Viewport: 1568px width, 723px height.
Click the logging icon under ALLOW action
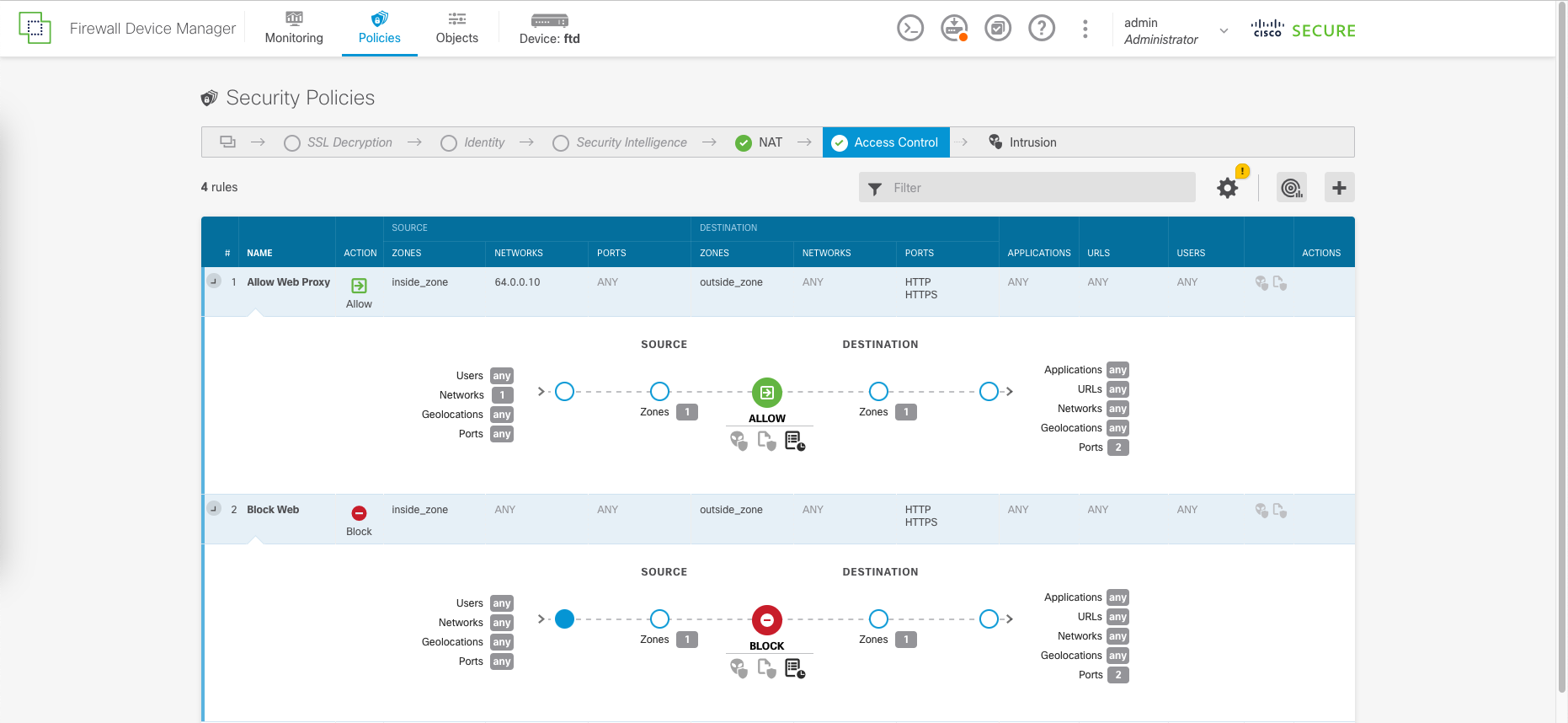point(794,441)
